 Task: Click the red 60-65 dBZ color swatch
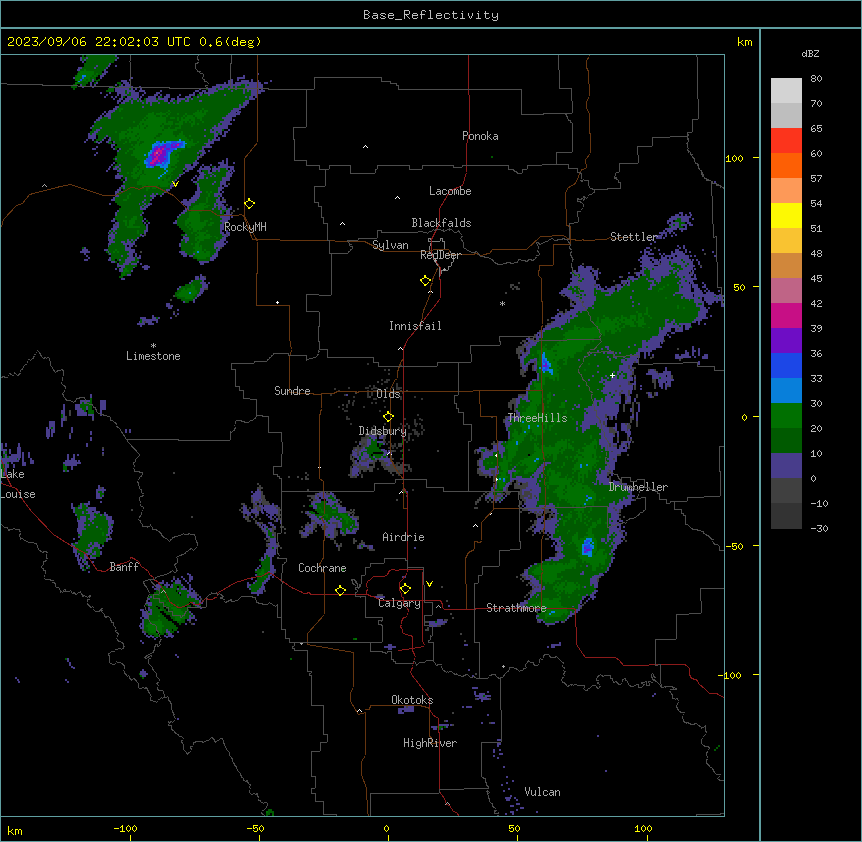pos(786,140)
